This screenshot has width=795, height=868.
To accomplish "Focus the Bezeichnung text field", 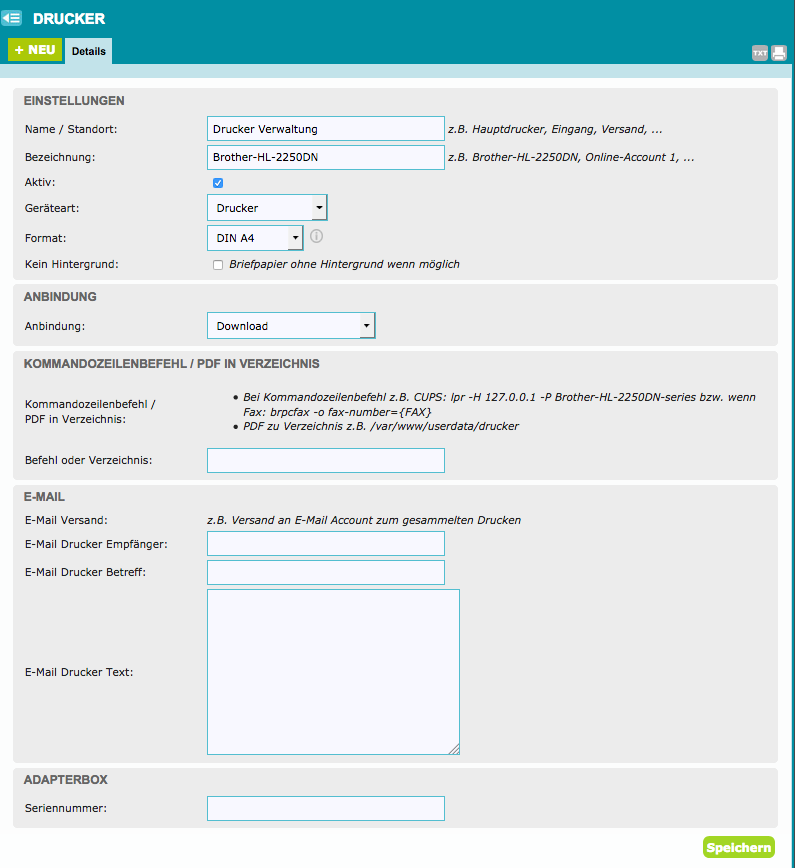I will [x=325, y=157].
